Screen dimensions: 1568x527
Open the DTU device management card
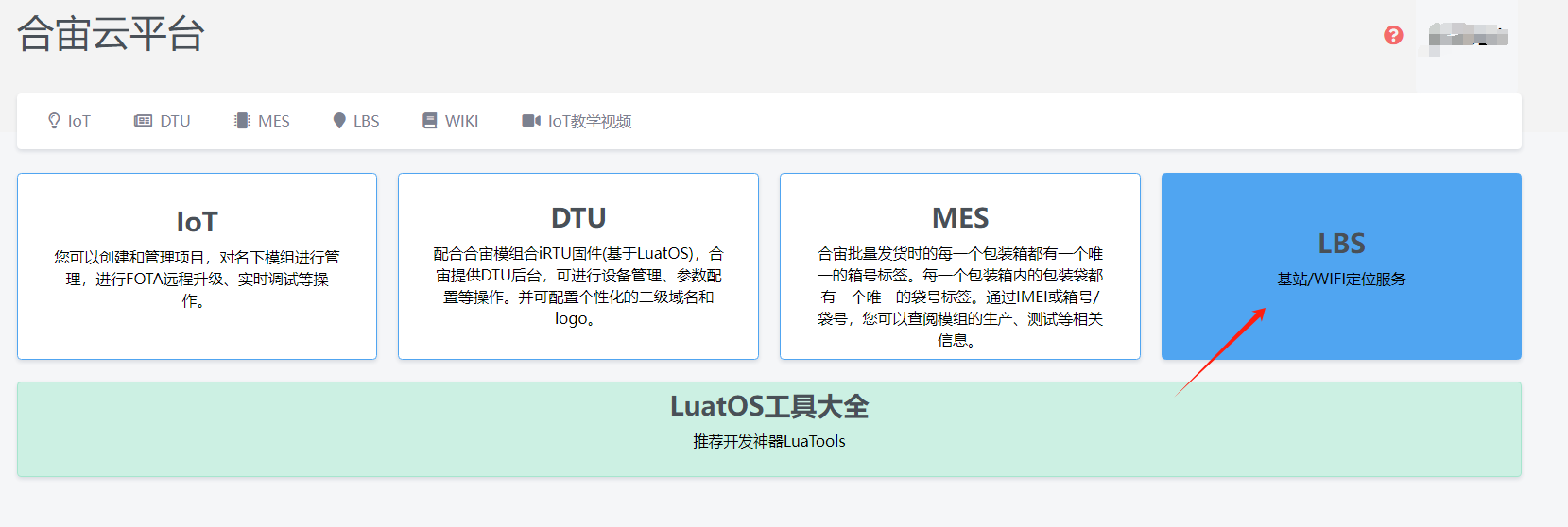[577, 265]
